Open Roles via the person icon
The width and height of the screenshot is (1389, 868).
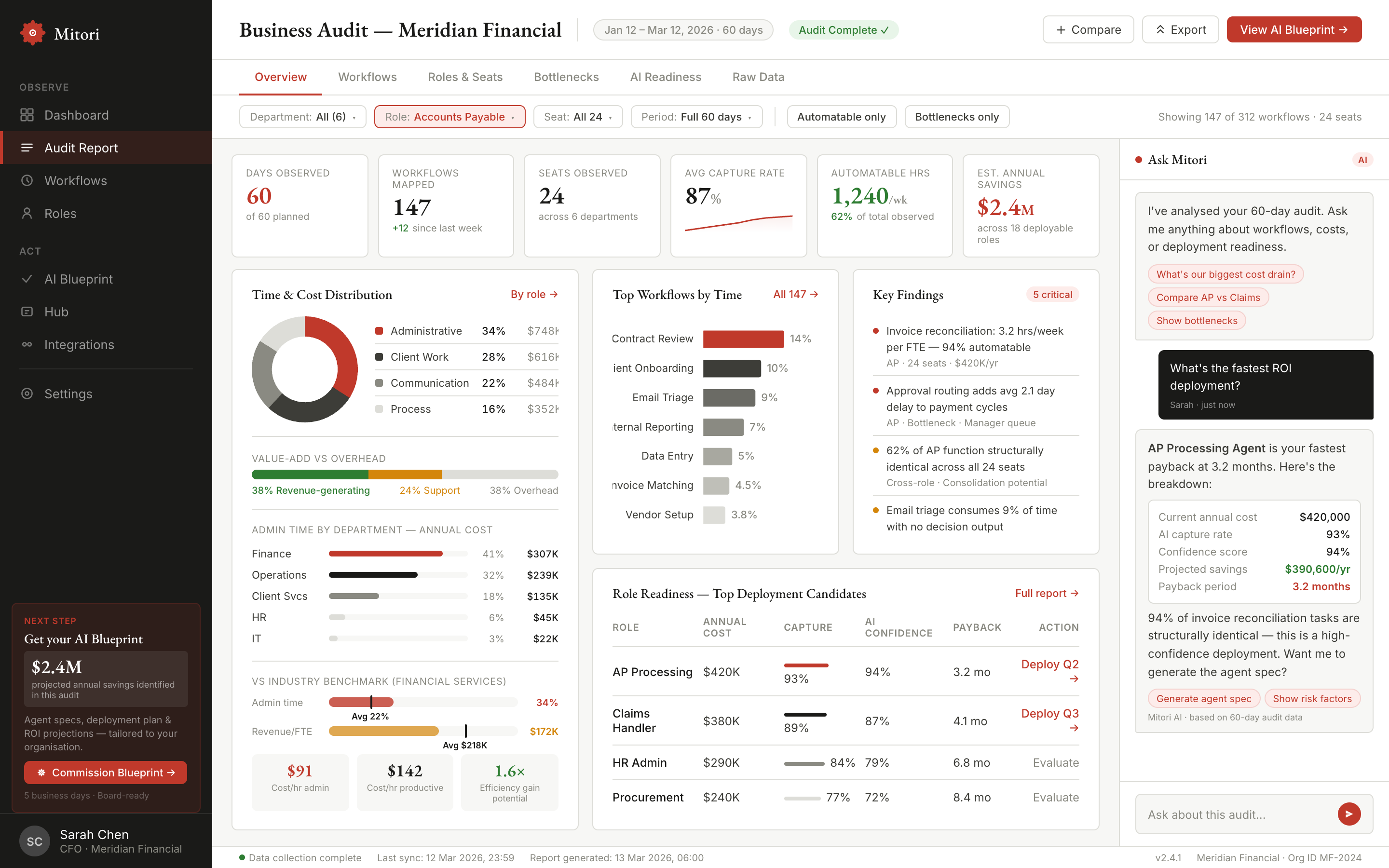pos(27,213)
